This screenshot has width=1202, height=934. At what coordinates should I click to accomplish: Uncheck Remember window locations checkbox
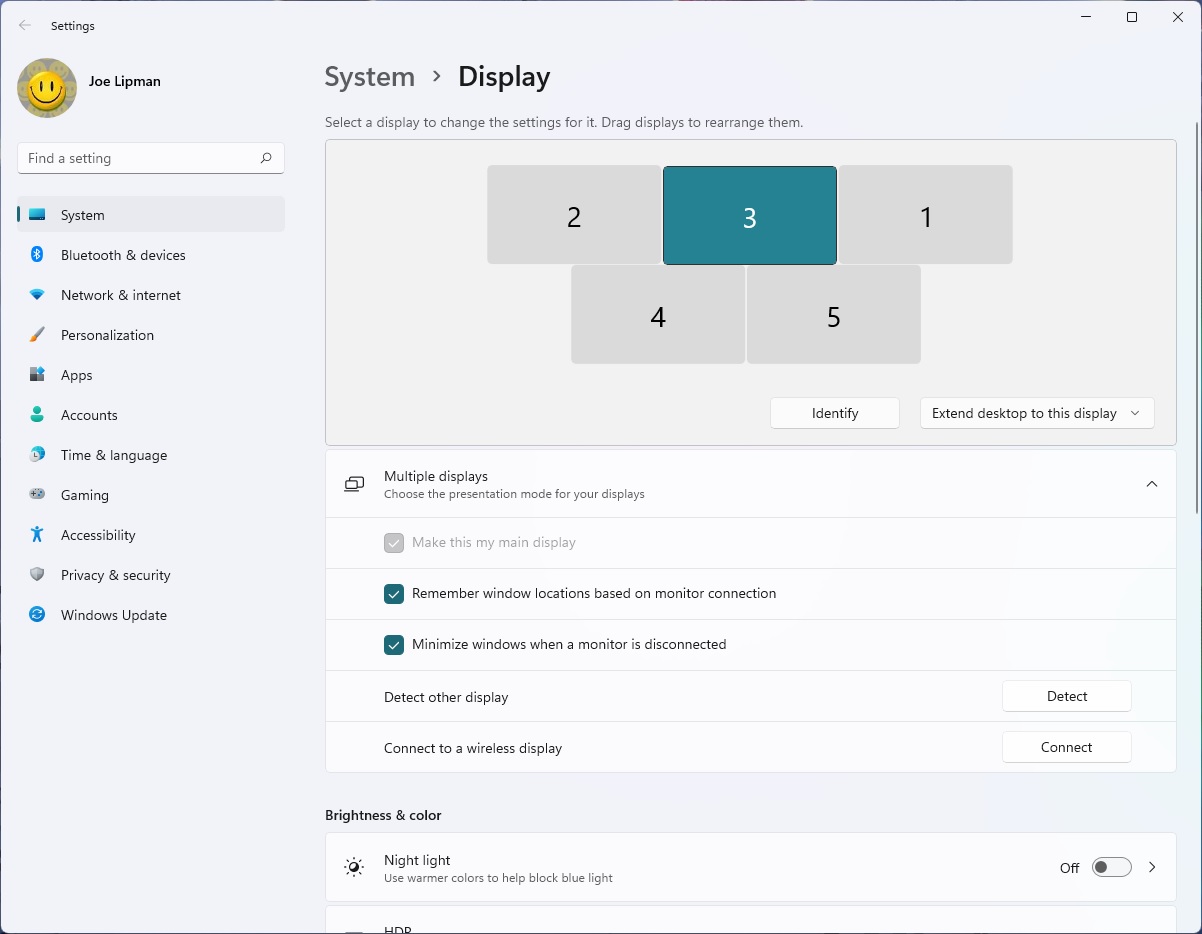[394, 594]
